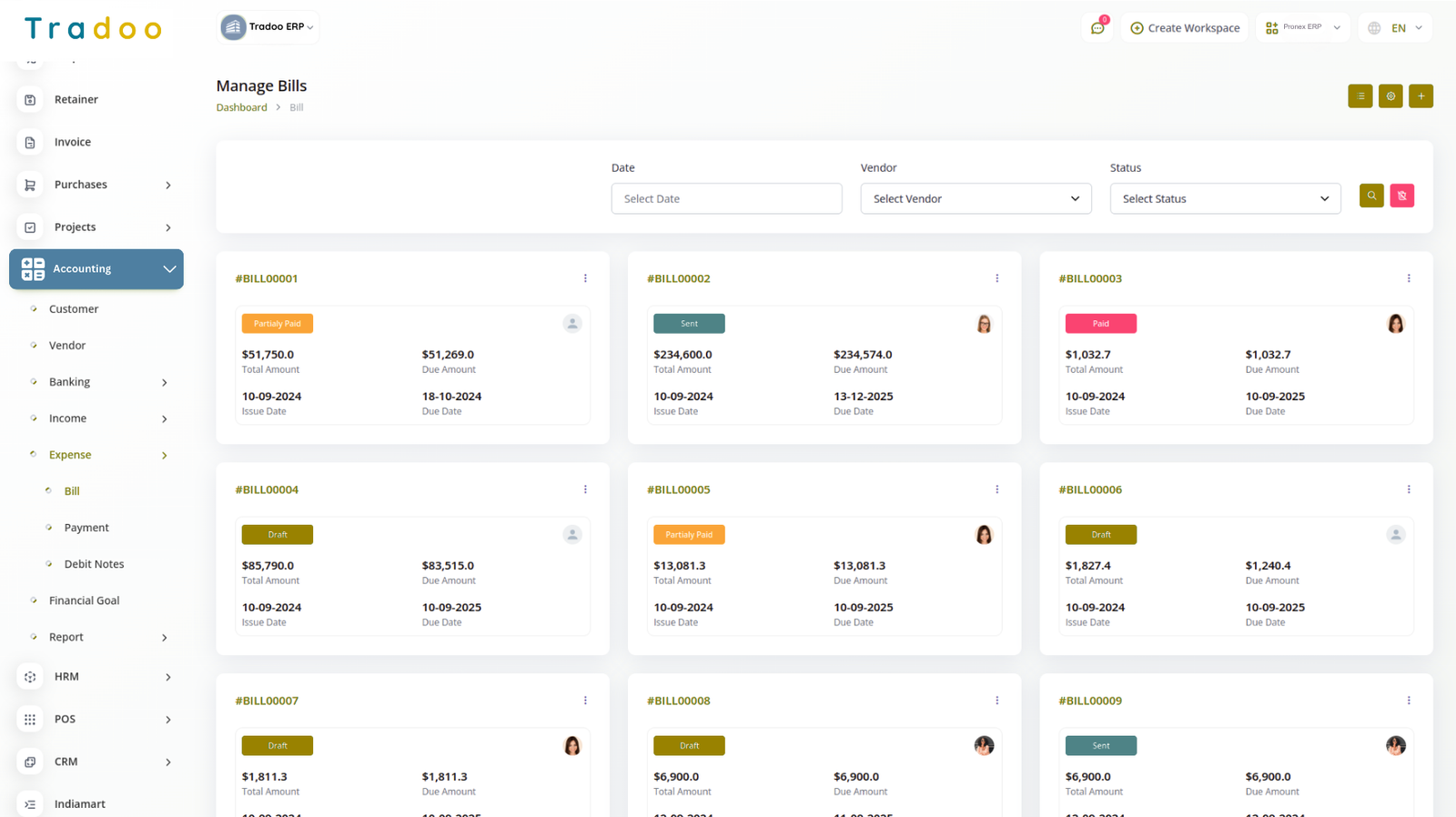Expand the Tradoo ERP workspace switcher
Image resolution: width=1456 pixels, height=817 pixels.
tap(268, 27)
